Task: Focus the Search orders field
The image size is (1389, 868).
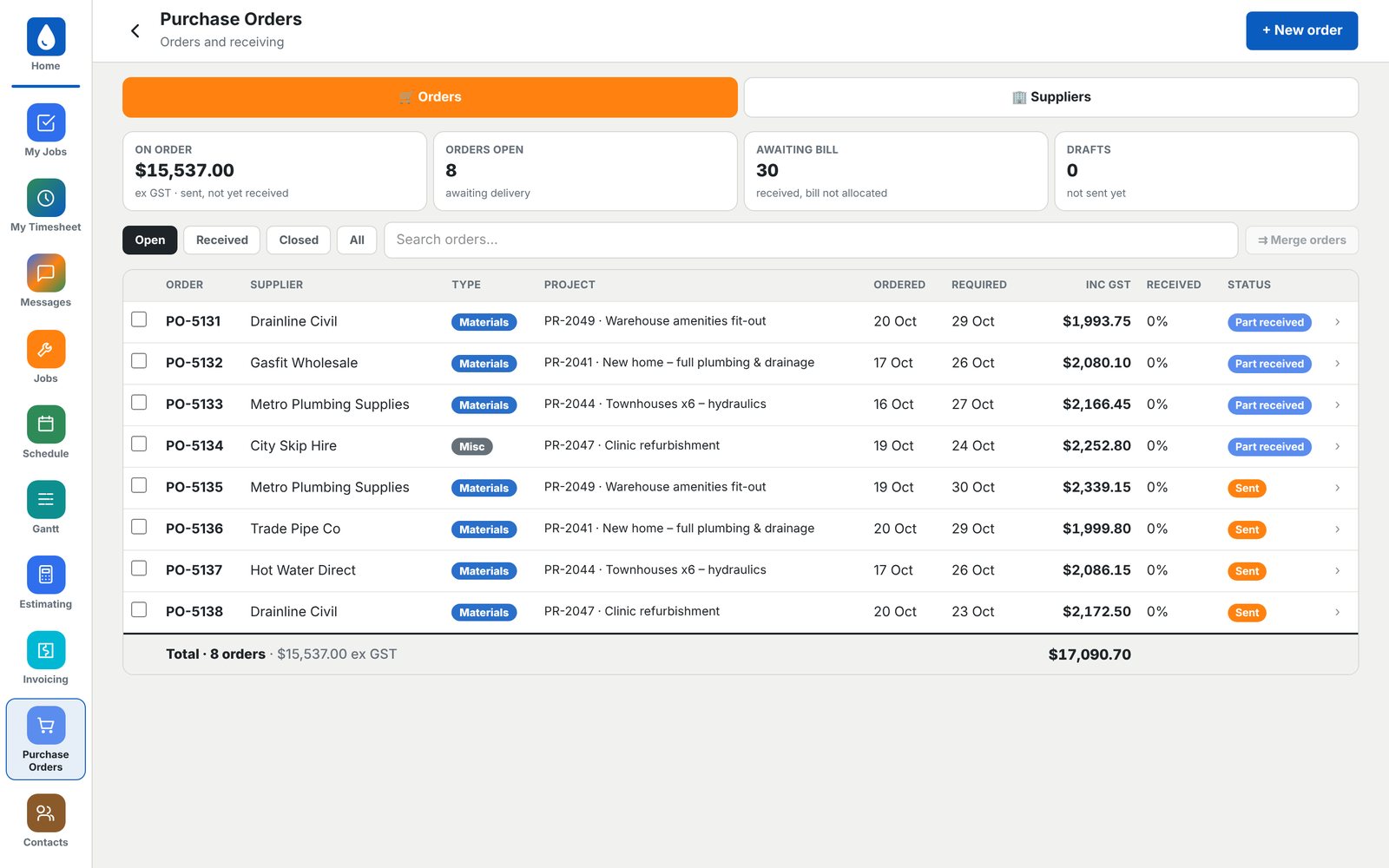Action: [x=811, y=240]
